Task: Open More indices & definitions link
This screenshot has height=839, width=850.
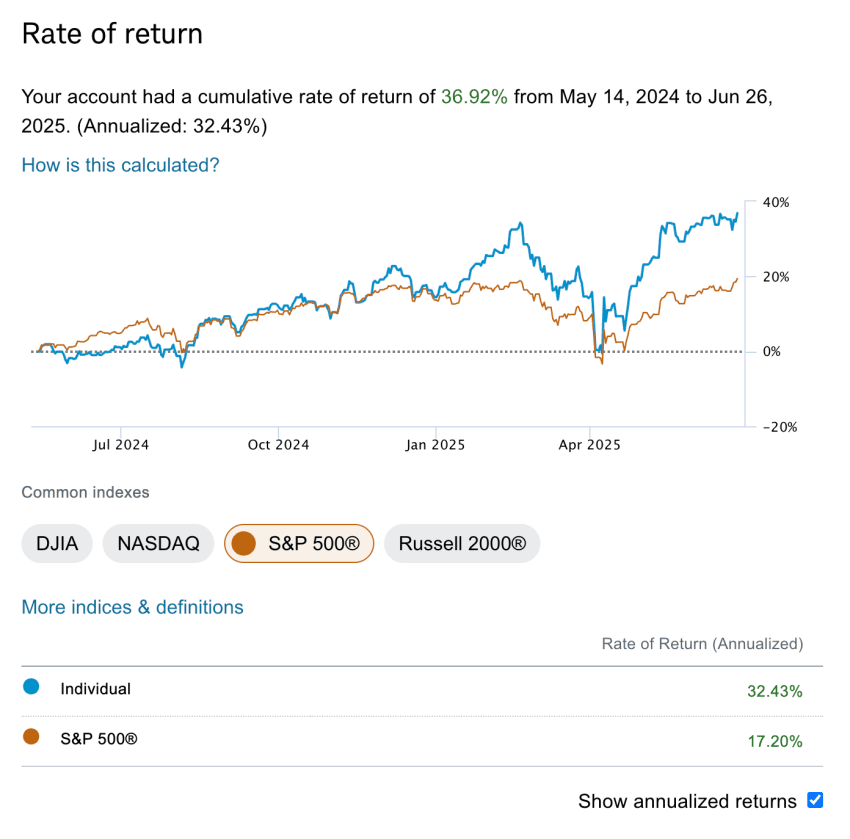Action: pyautogui.click(x=132, y=607)
